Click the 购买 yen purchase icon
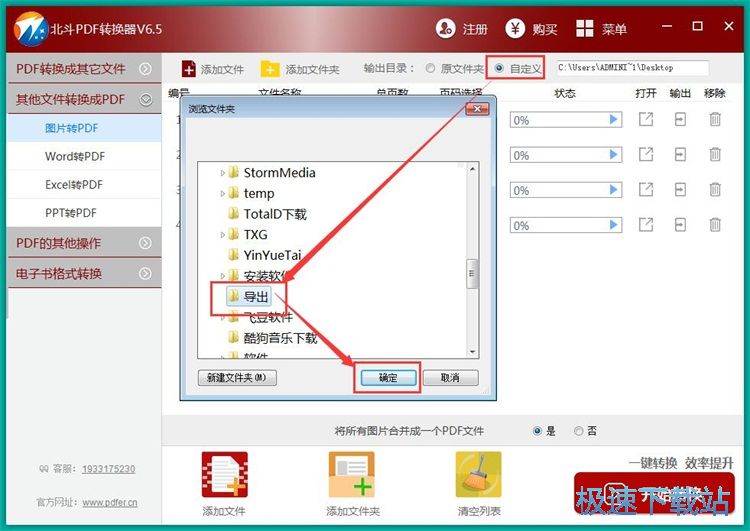Viewport: 750px width, 531px height. [515, 29]
